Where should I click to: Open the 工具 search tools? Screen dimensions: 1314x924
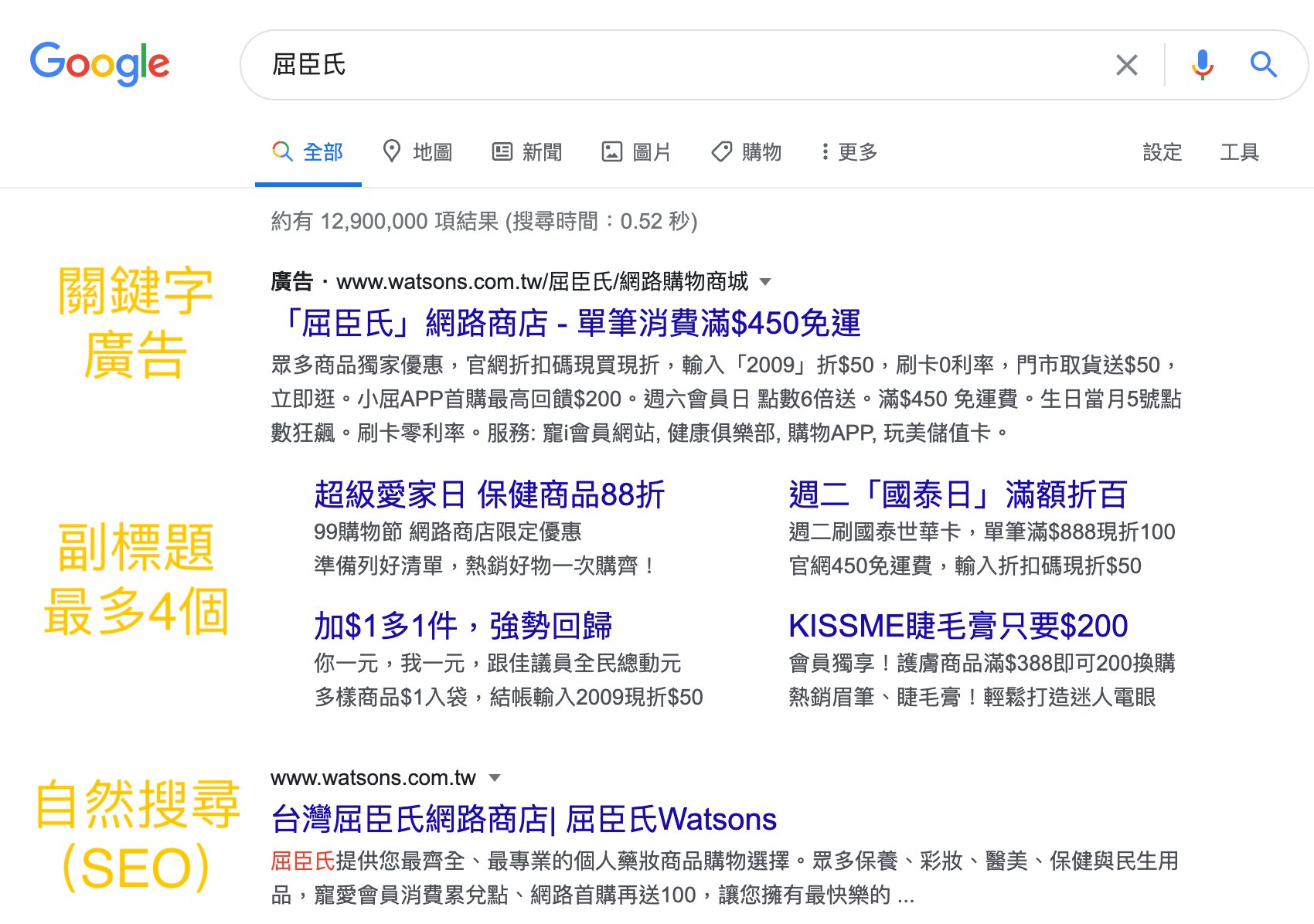click(1240, 152)
